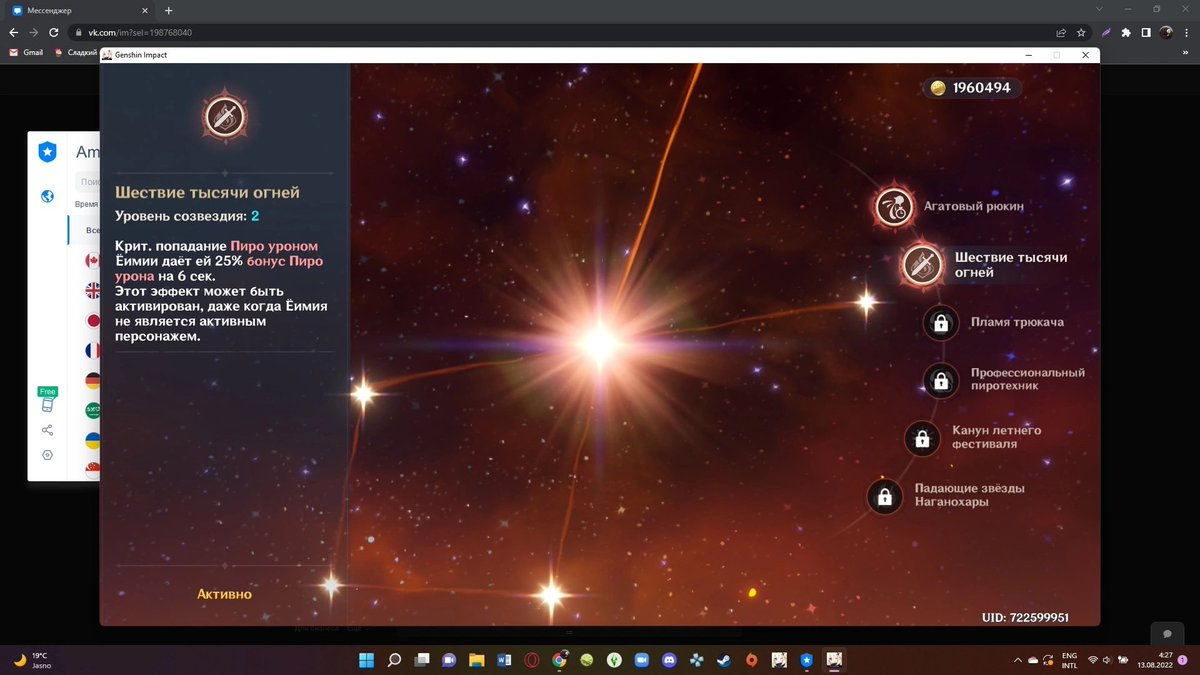The height and width of the screenshot is (675, 1200).
Task: Click the Активно status label
Action: coord(224,594)
